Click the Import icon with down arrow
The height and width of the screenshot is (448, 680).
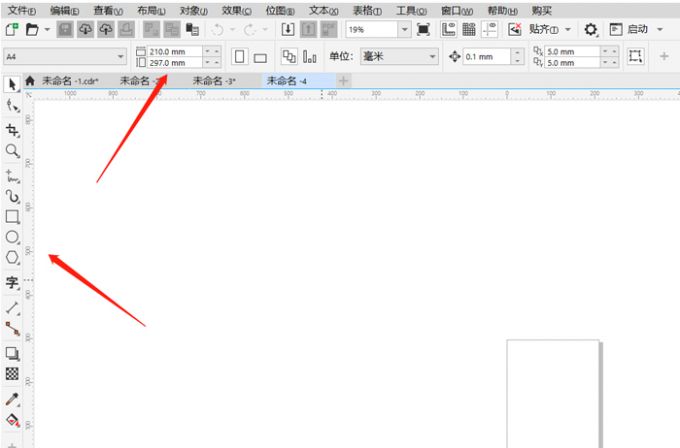click(x=288, y=29)
